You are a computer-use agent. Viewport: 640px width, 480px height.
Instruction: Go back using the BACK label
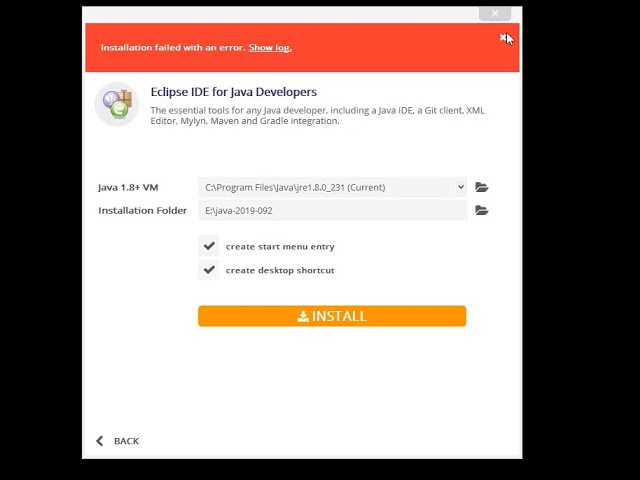127,441
